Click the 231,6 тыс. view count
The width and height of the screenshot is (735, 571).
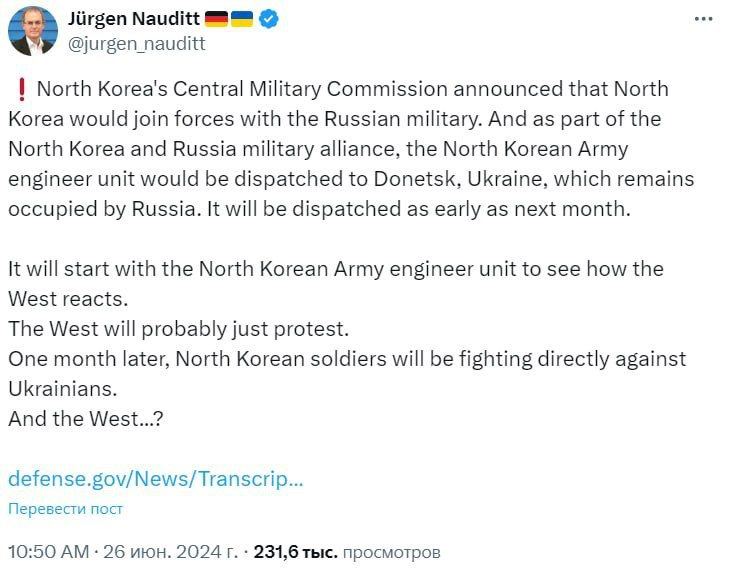[296, 551]
